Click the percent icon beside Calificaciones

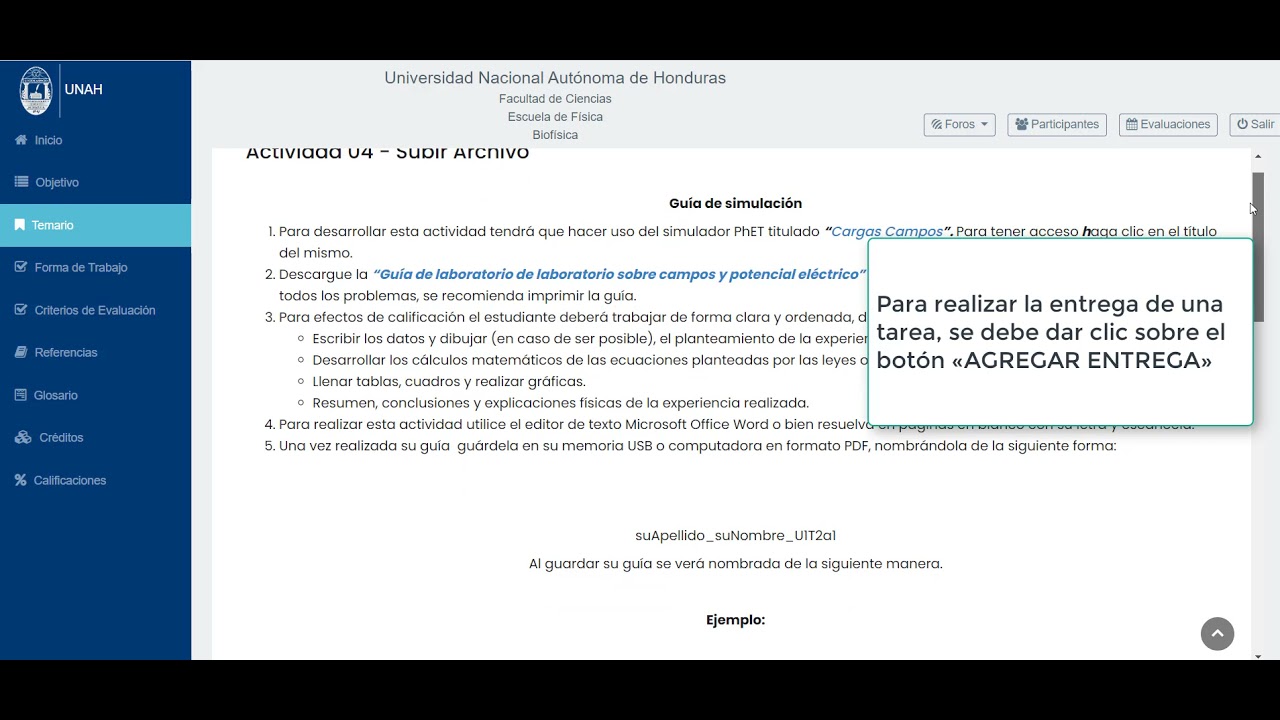coord(21,480)
